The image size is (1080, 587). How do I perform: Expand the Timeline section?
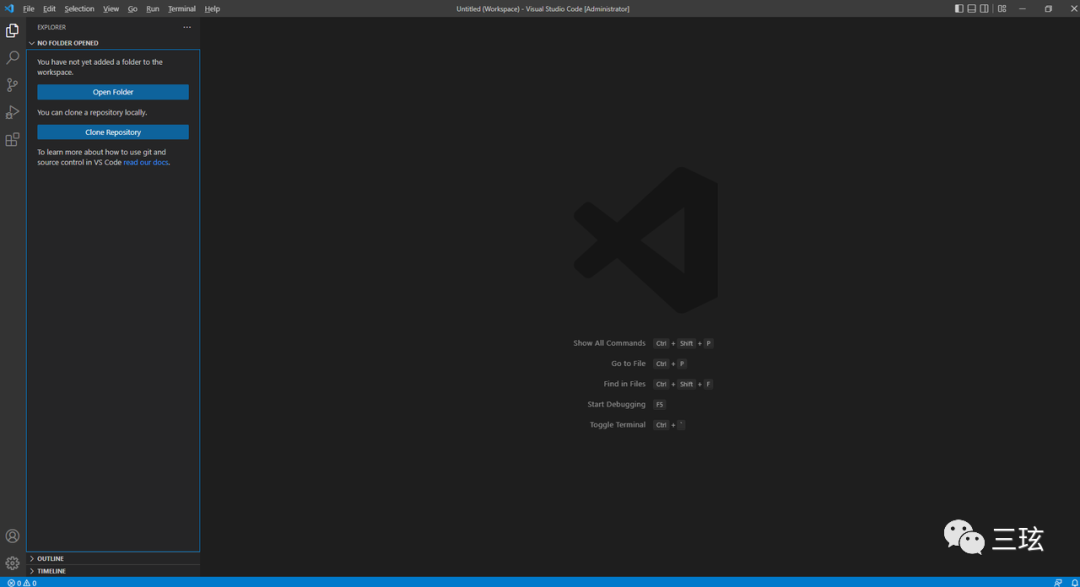[51, 571]
